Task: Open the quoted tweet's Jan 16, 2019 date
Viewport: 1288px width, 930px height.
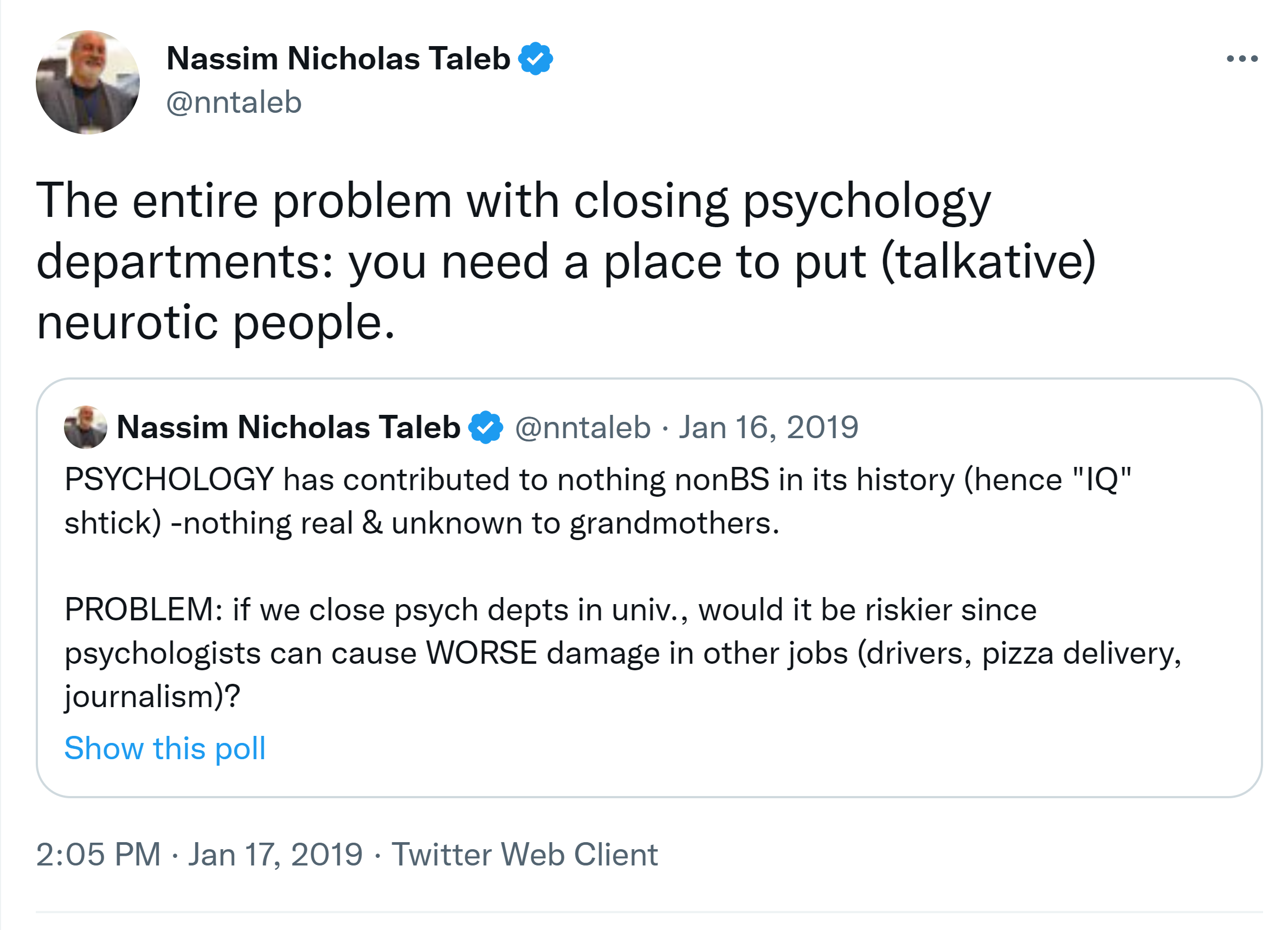Action: [768, 427]
